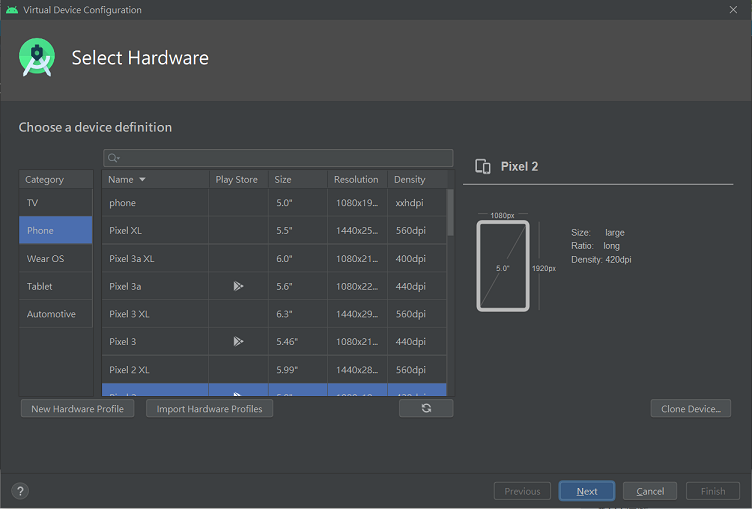The height and width of the screenshot is (509, 752).
Task: Select the Wear OS category
Action: pos(56,258)
